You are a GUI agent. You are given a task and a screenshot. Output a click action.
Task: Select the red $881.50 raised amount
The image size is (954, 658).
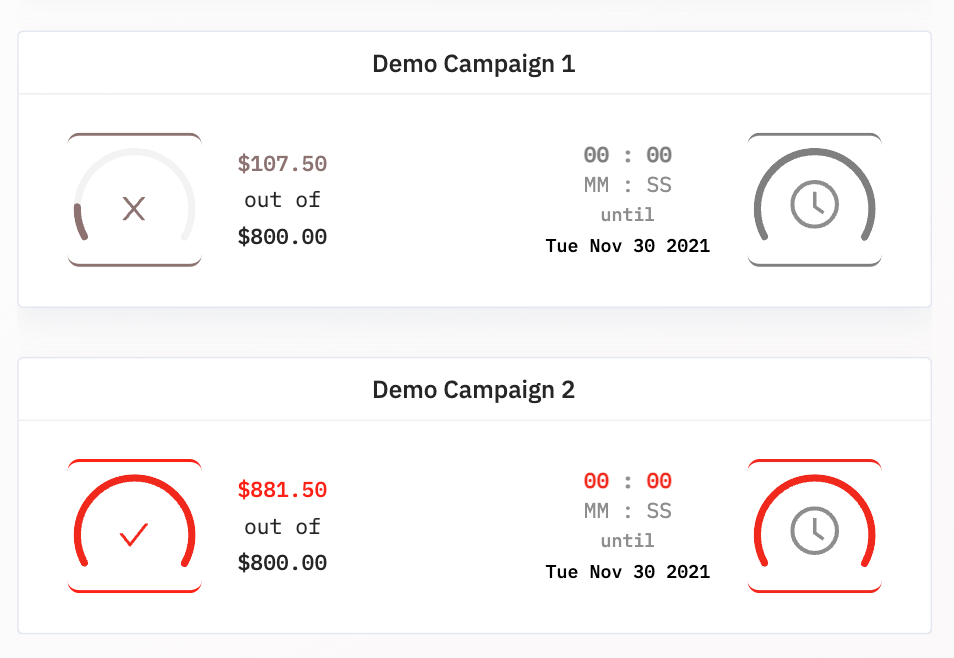(282, 490)
